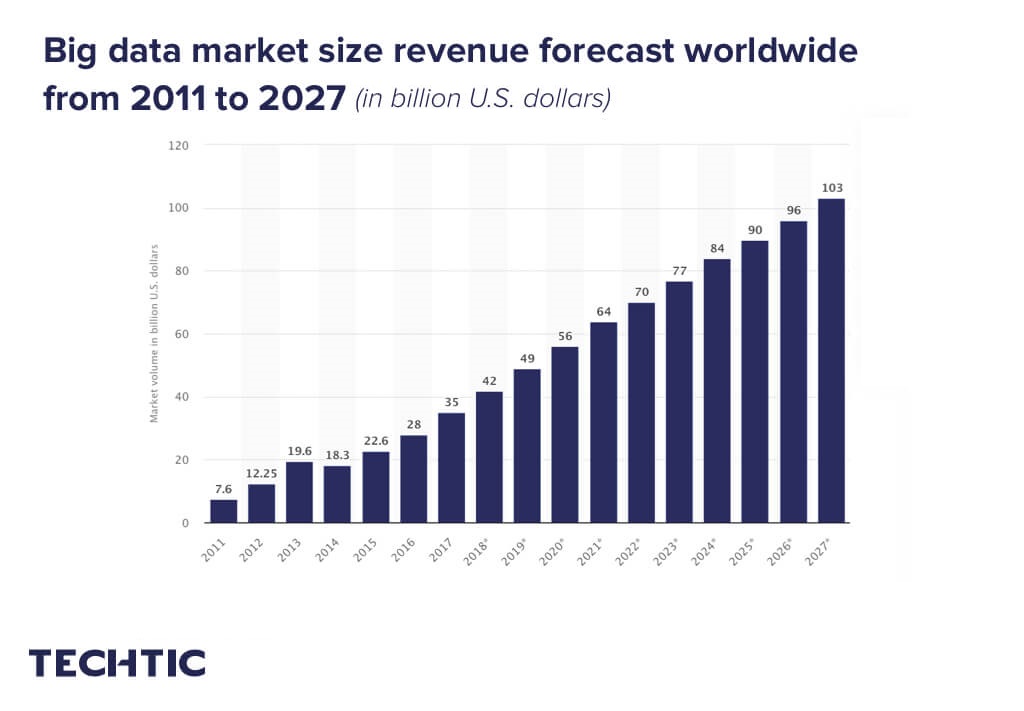Click the 2016 bar labeled 28
This screenshot has width=1024, height=711.
coord(413,479)
